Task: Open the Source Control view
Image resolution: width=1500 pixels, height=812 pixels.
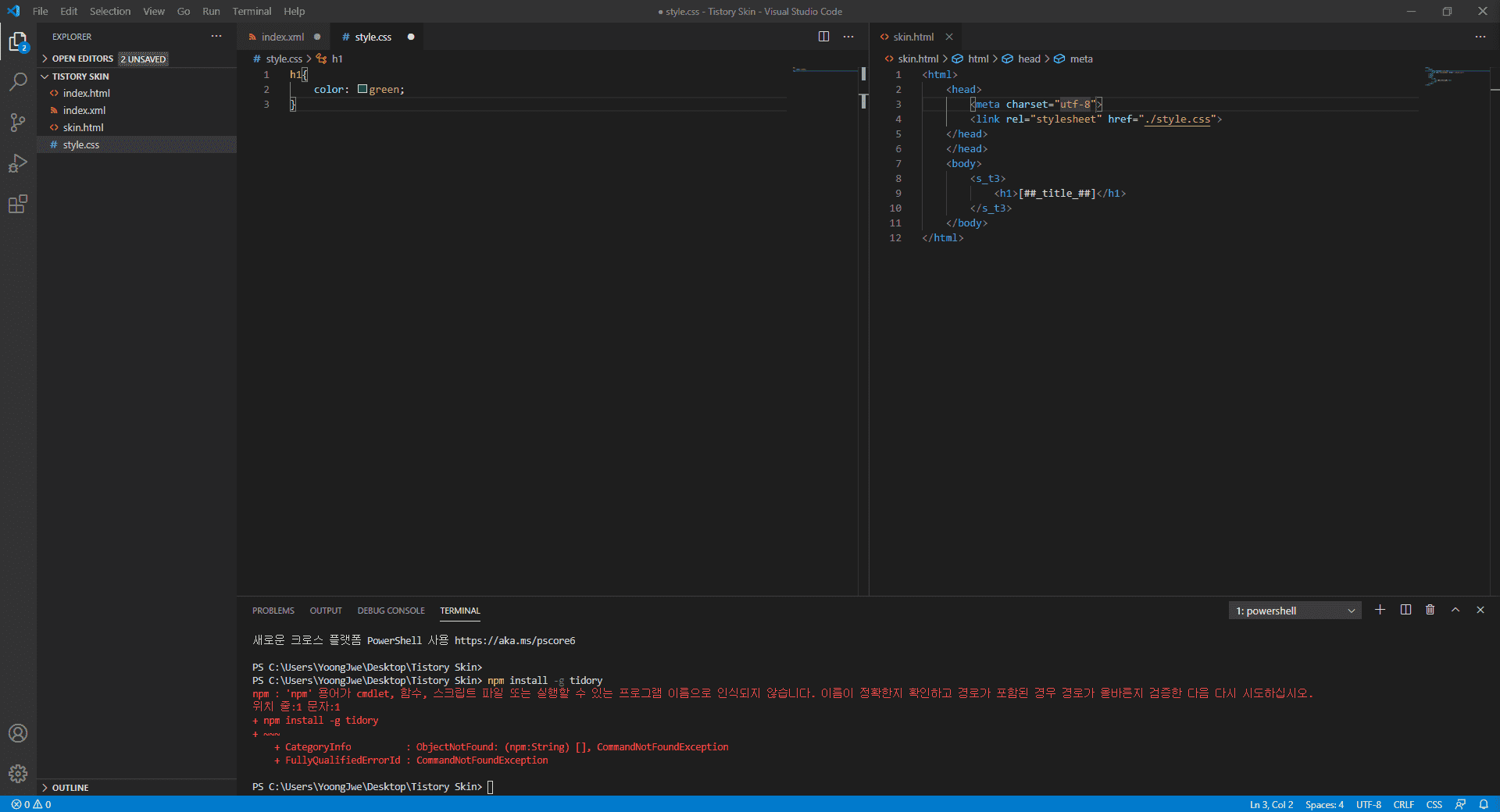Action: (18, 123)
